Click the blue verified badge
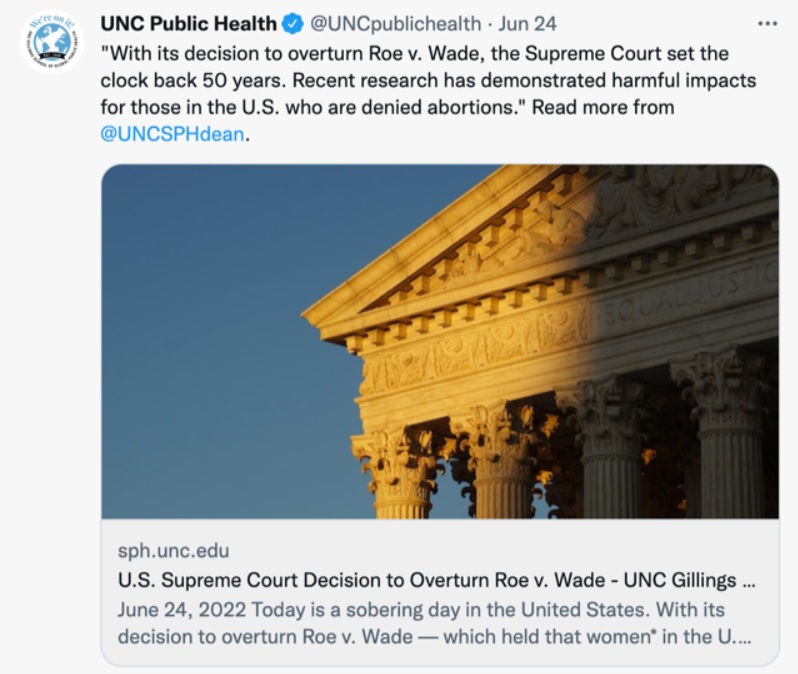The image size is (798, 674). coord(293,23)
